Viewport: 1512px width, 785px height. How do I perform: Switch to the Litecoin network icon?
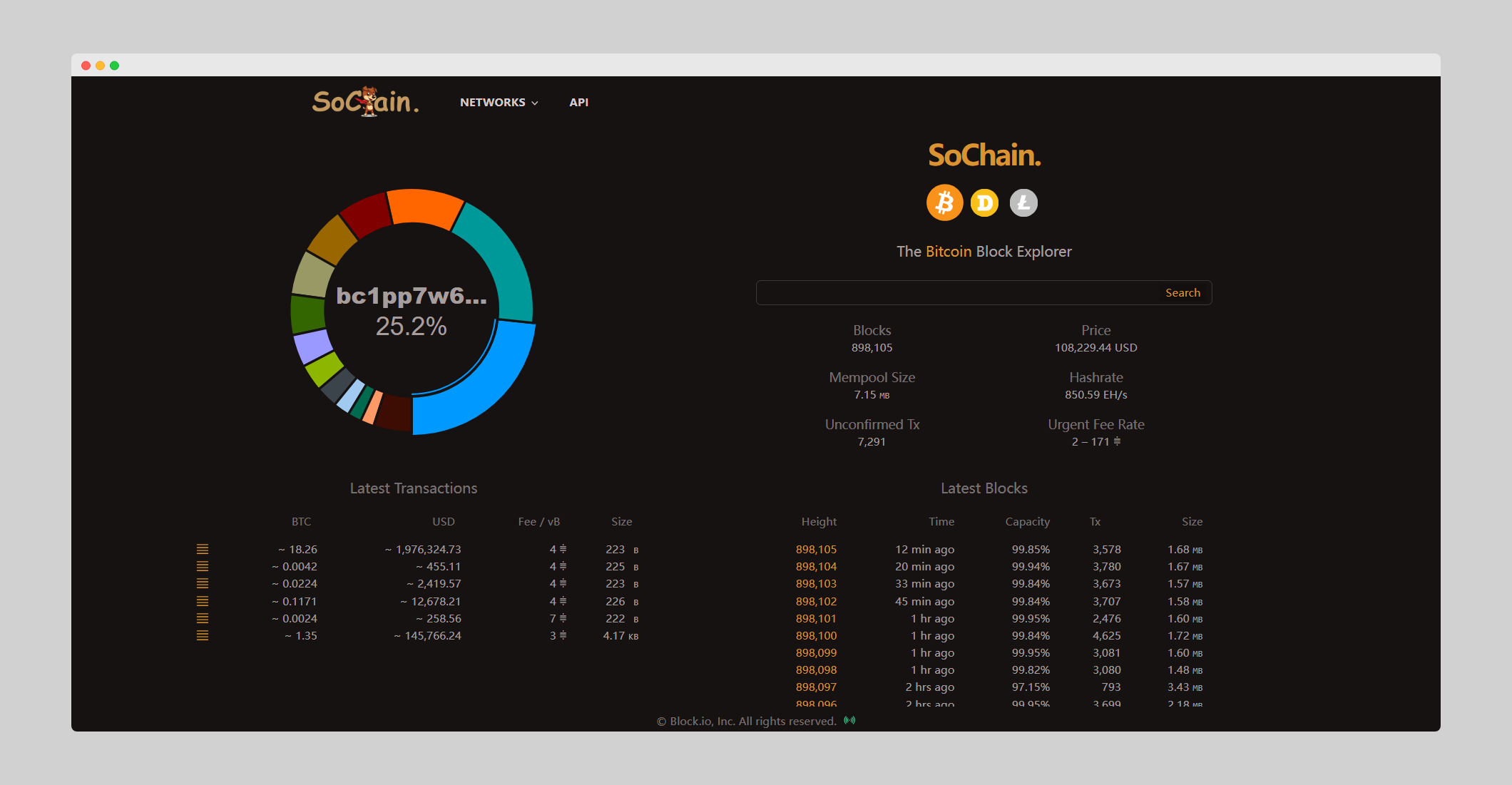(x=1023, y=203)
